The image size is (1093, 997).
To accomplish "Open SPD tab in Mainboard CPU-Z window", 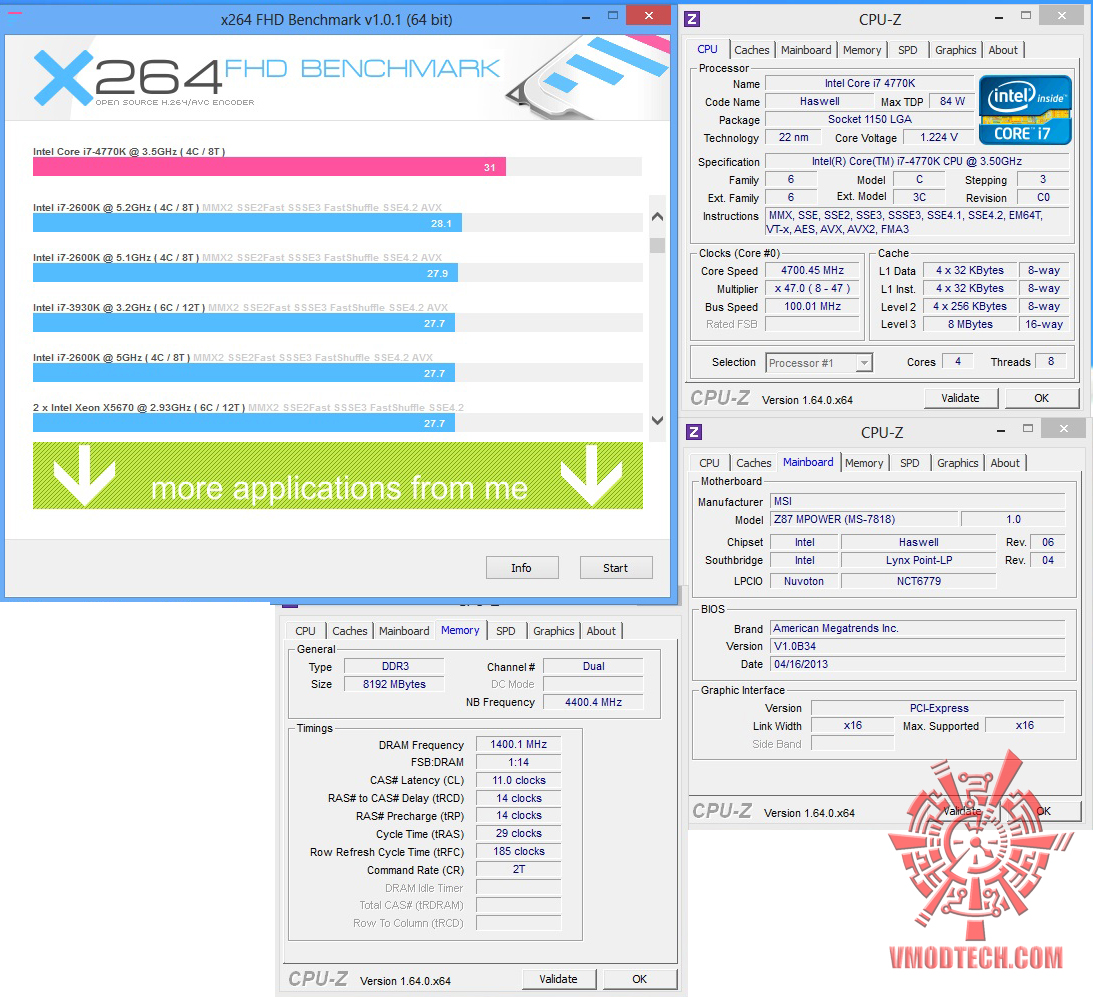I will (910, 463).
